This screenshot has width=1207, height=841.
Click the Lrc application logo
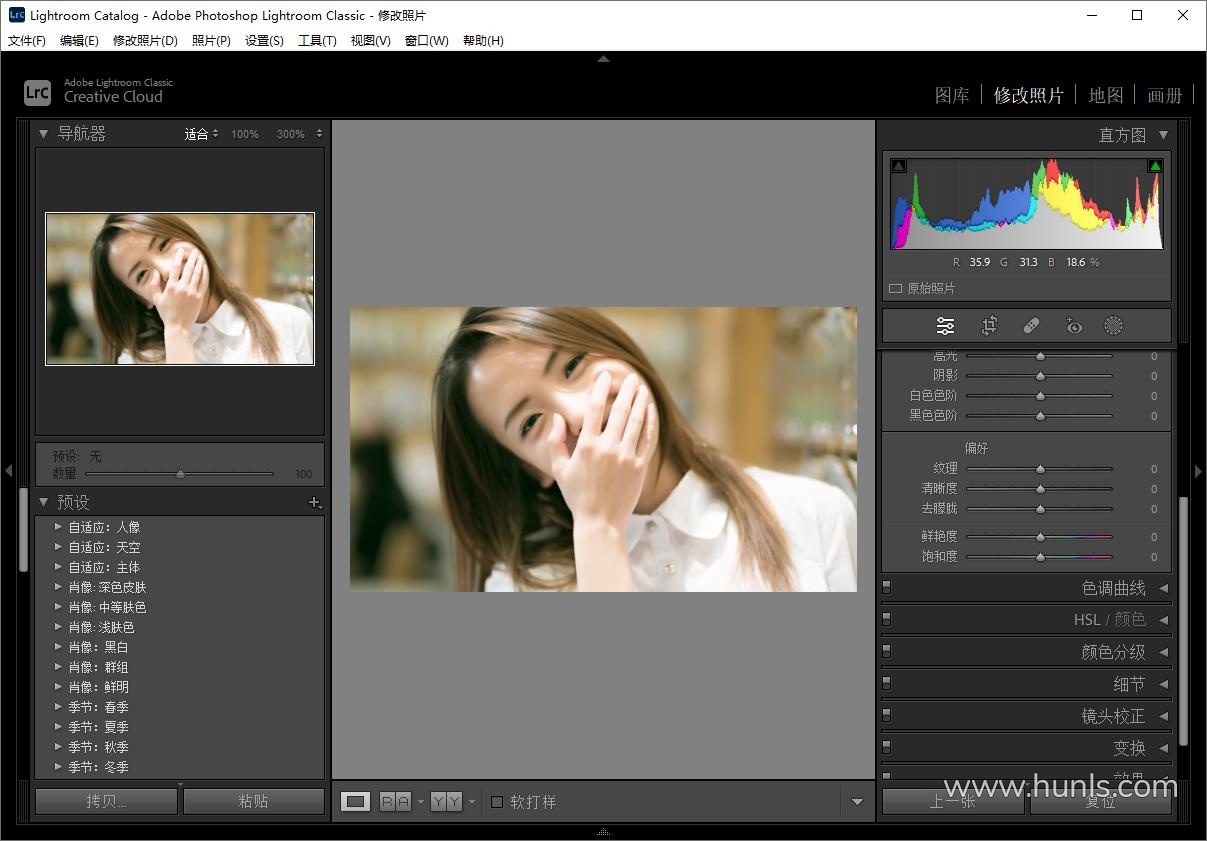[x=37, y=92]
